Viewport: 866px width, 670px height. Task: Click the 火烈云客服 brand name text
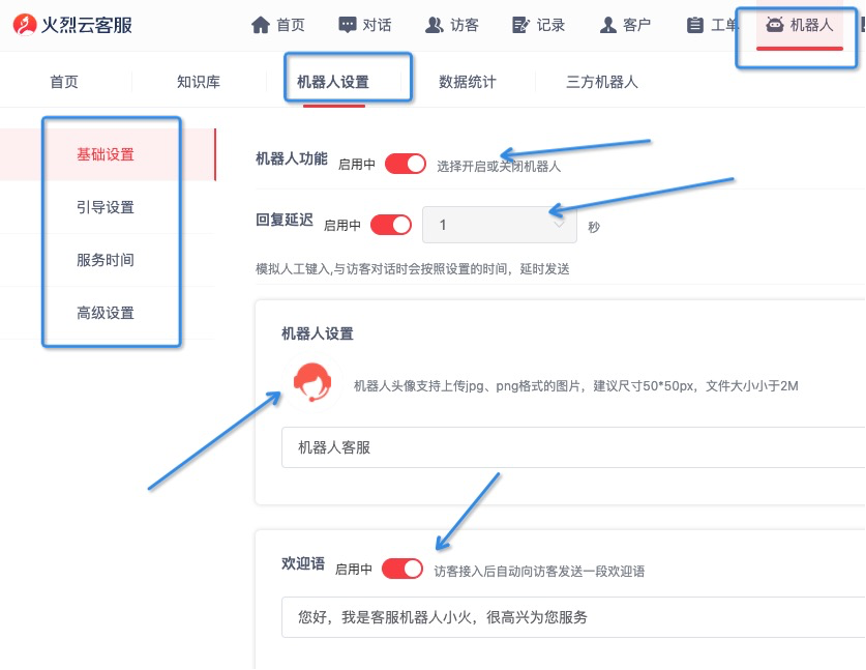[87, 25]
